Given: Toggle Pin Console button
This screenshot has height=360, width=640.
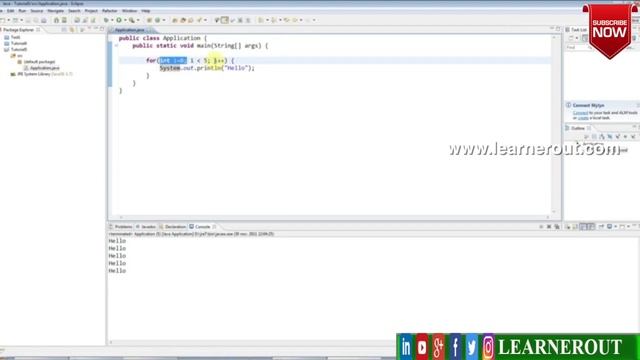Looking at the screenshot, I should click(x=602, y=227).
